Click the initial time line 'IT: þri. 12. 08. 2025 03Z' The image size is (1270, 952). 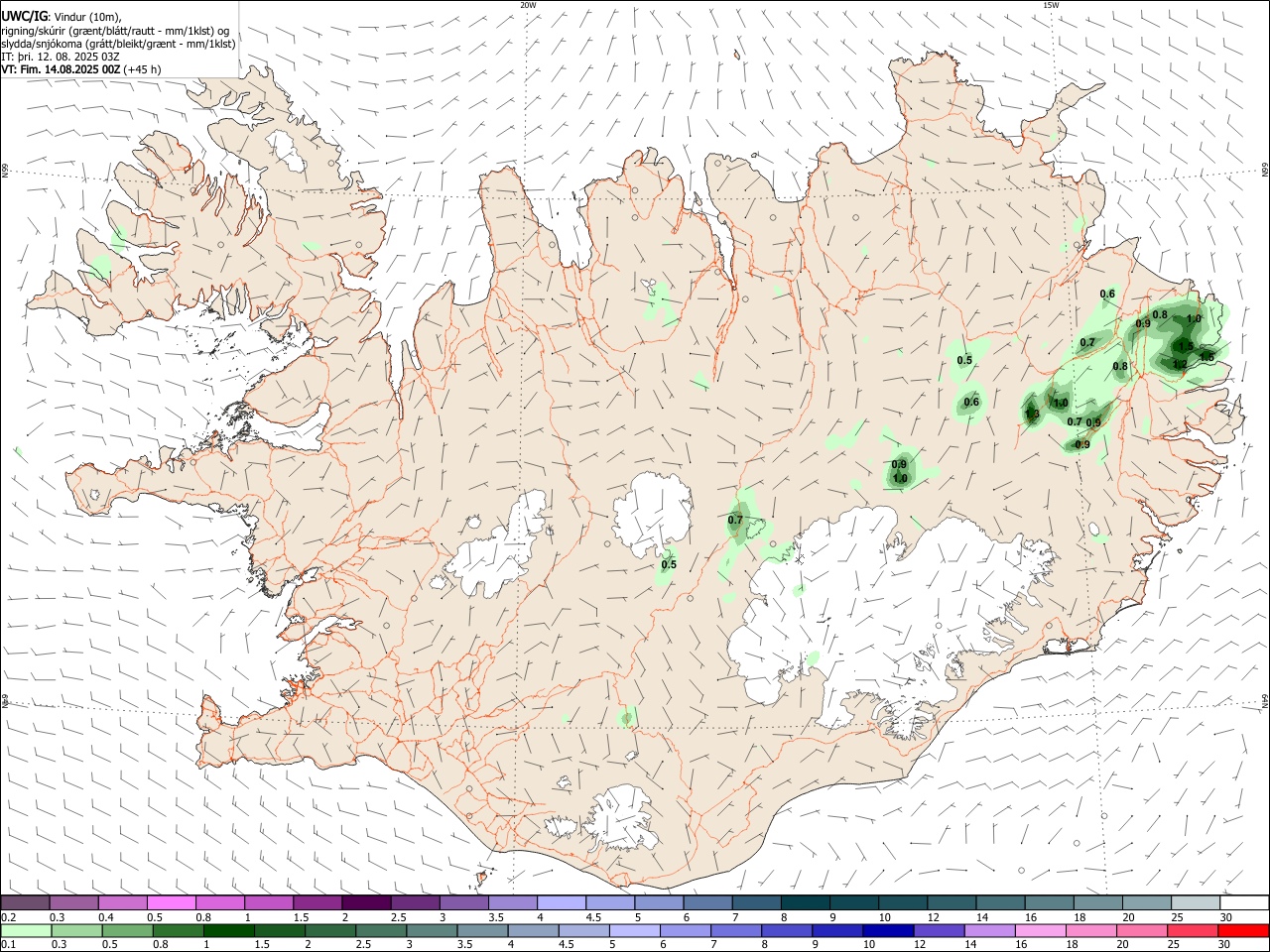[x=61, y=57]
